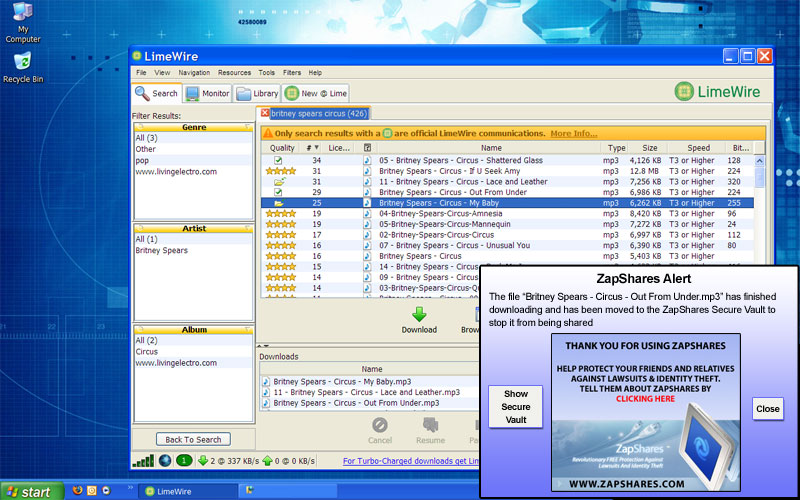Click the grey Resume download icon

click(x=430, y=425)
